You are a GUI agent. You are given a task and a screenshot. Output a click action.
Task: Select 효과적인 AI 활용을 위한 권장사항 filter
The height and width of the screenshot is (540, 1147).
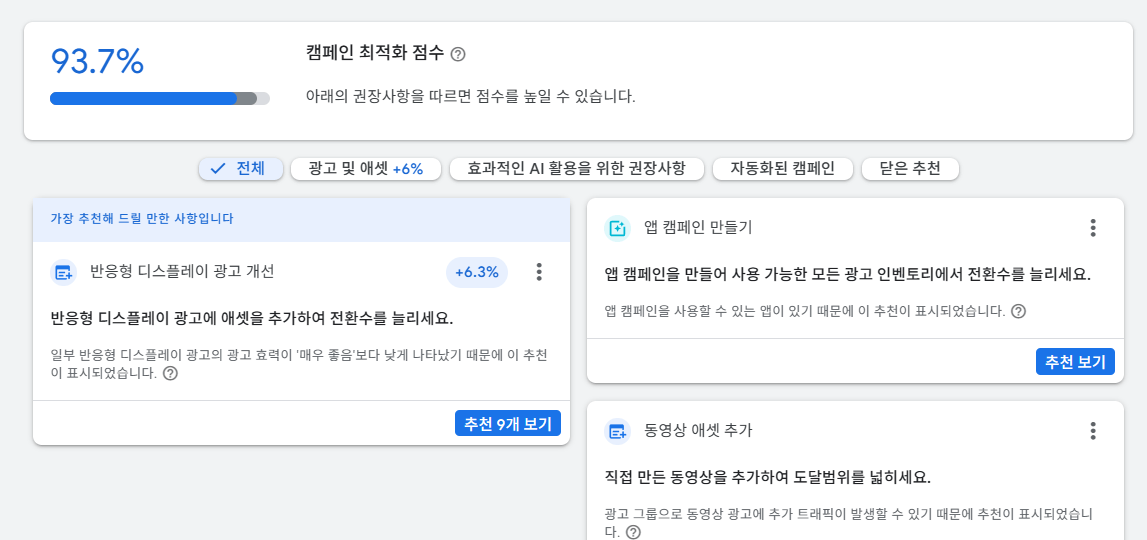pos(576,169)
